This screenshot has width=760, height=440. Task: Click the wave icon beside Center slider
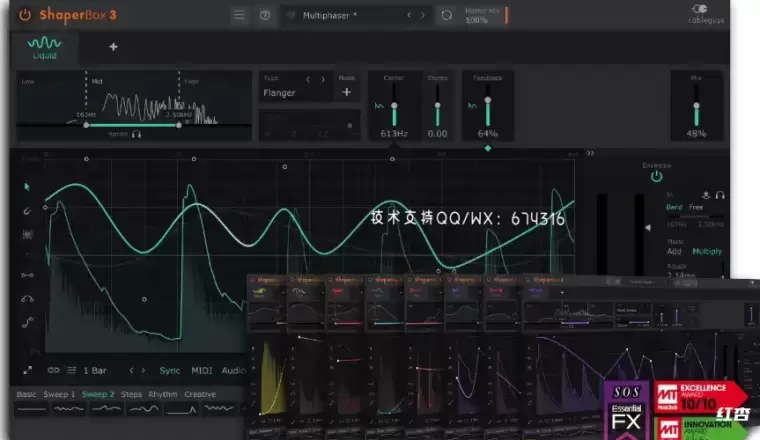click(379, 106)
